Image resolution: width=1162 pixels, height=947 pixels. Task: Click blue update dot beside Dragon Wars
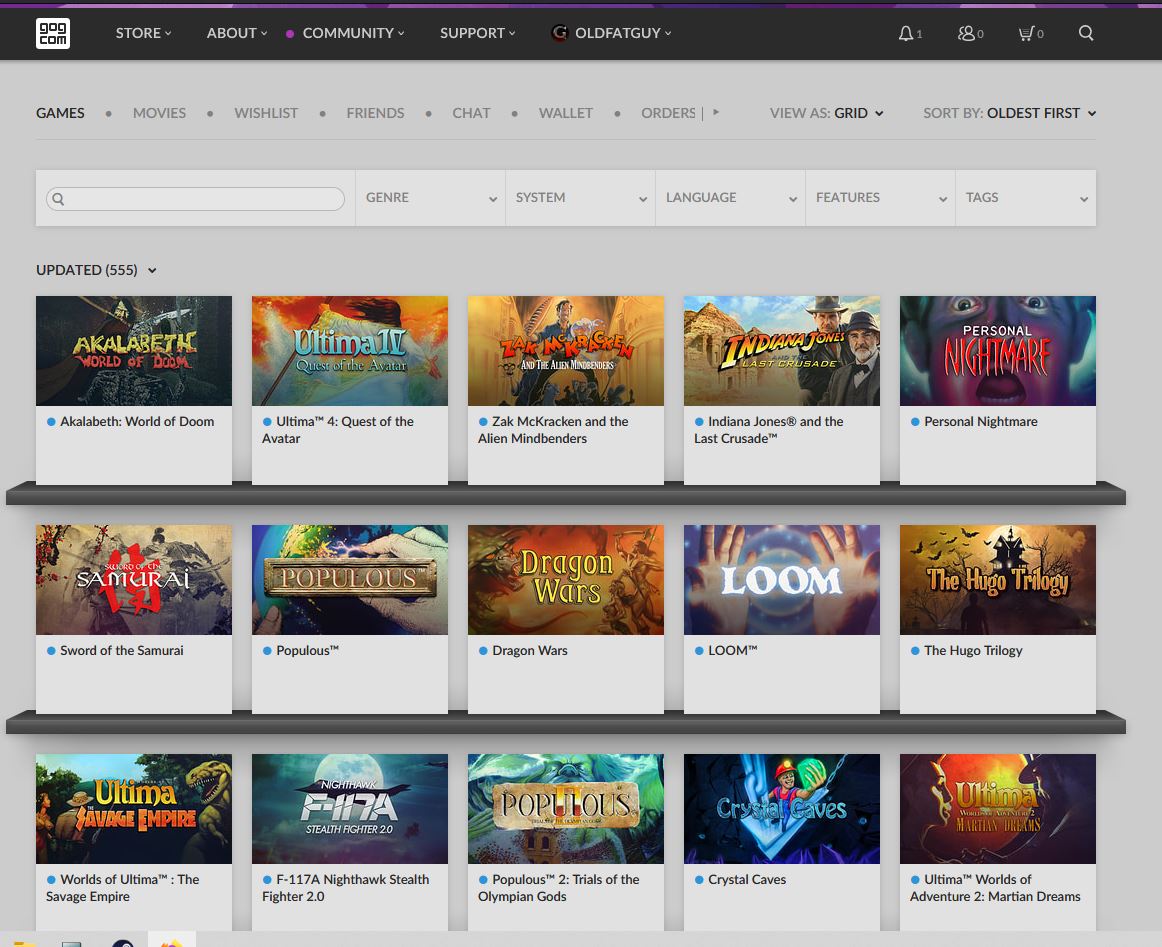[483, 651]
